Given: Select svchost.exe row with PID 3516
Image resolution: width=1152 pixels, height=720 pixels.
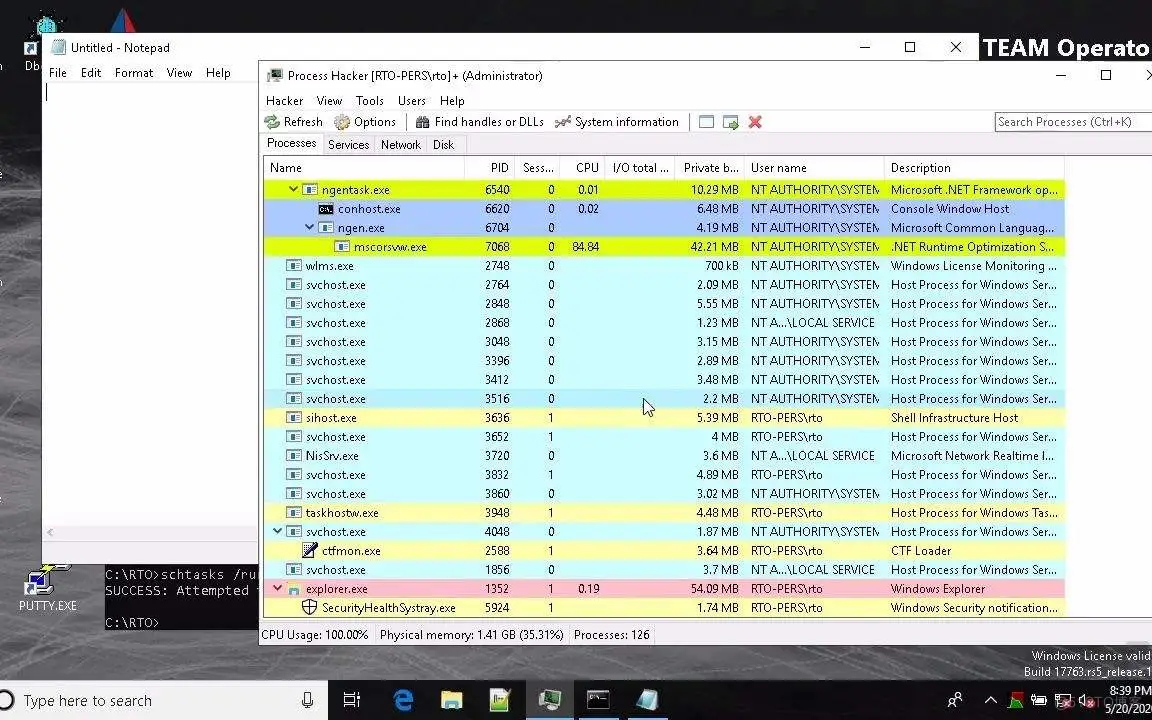Looking at the screenshot, I should [663, 399].
